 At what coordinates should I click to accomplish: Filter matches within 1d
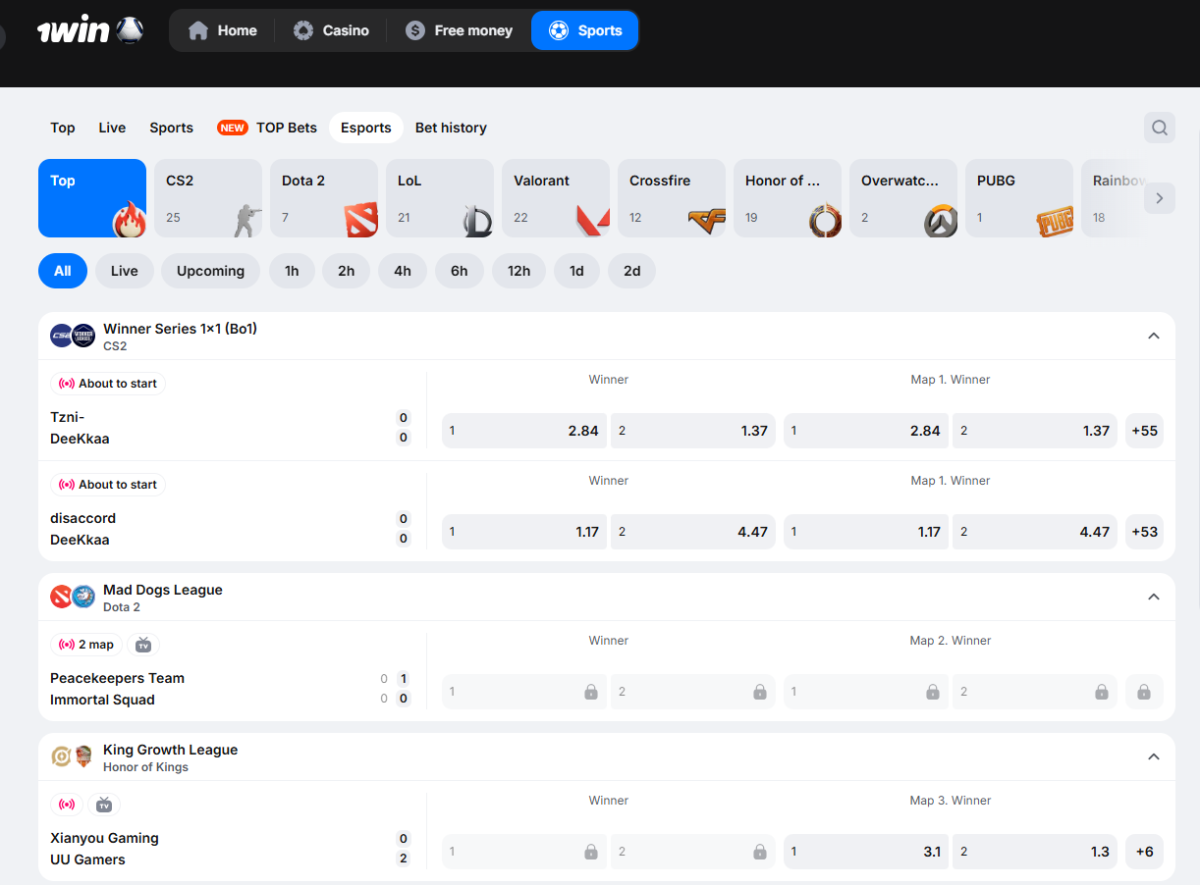[x=577, y=271]
